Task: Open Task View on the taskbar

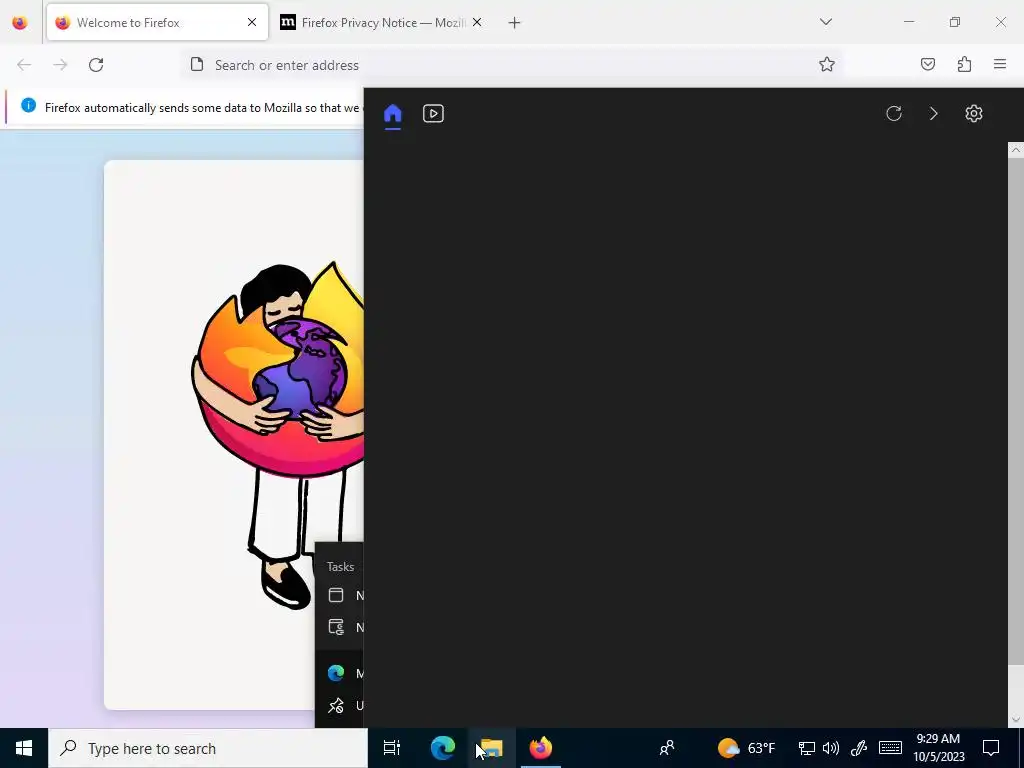Action: pyautogui.click(x=392, y=748)
